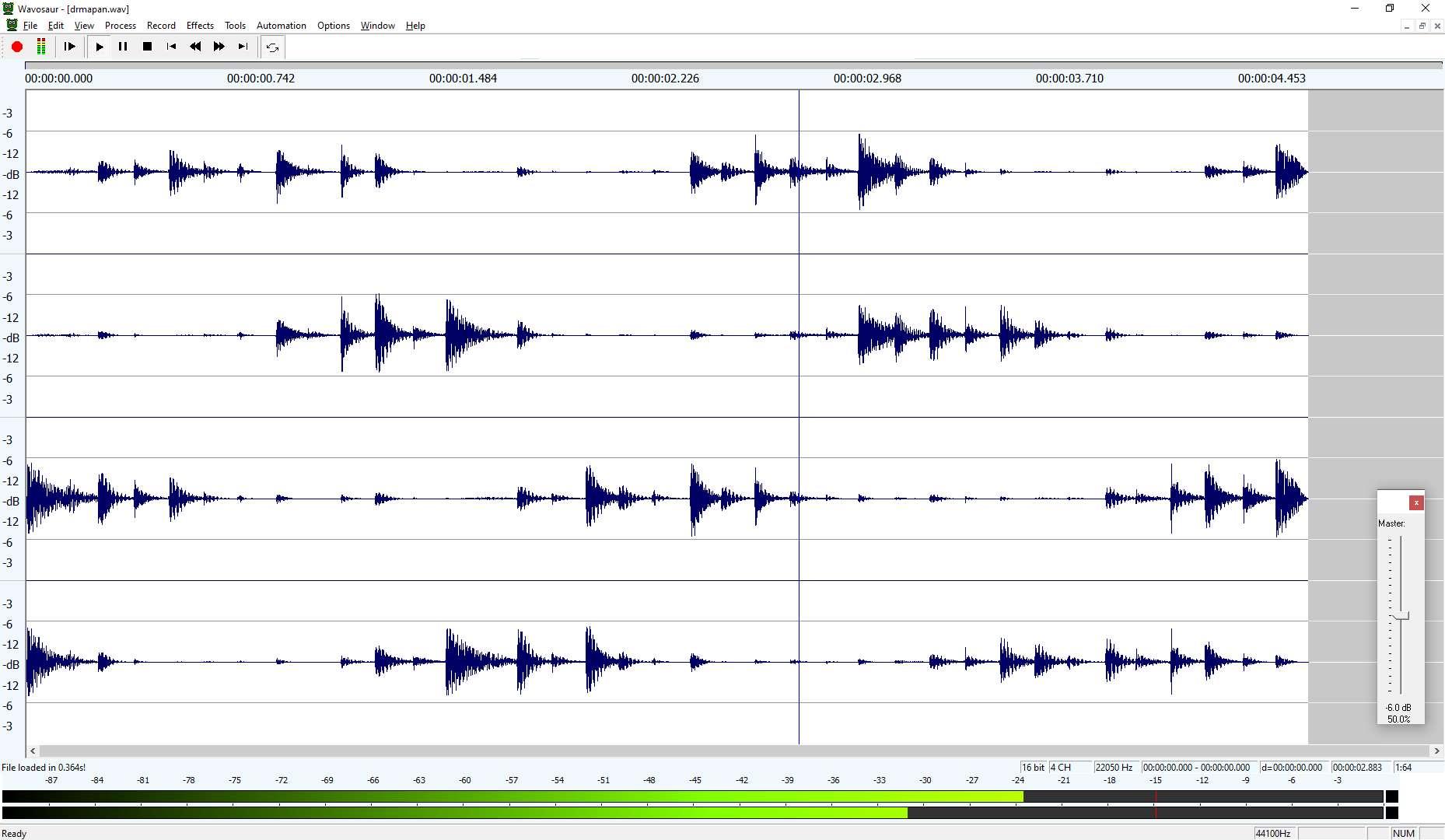The width and height of the screenshot is (1445, 840).
Task: Rewind the audio
Action: pos(195,47)
